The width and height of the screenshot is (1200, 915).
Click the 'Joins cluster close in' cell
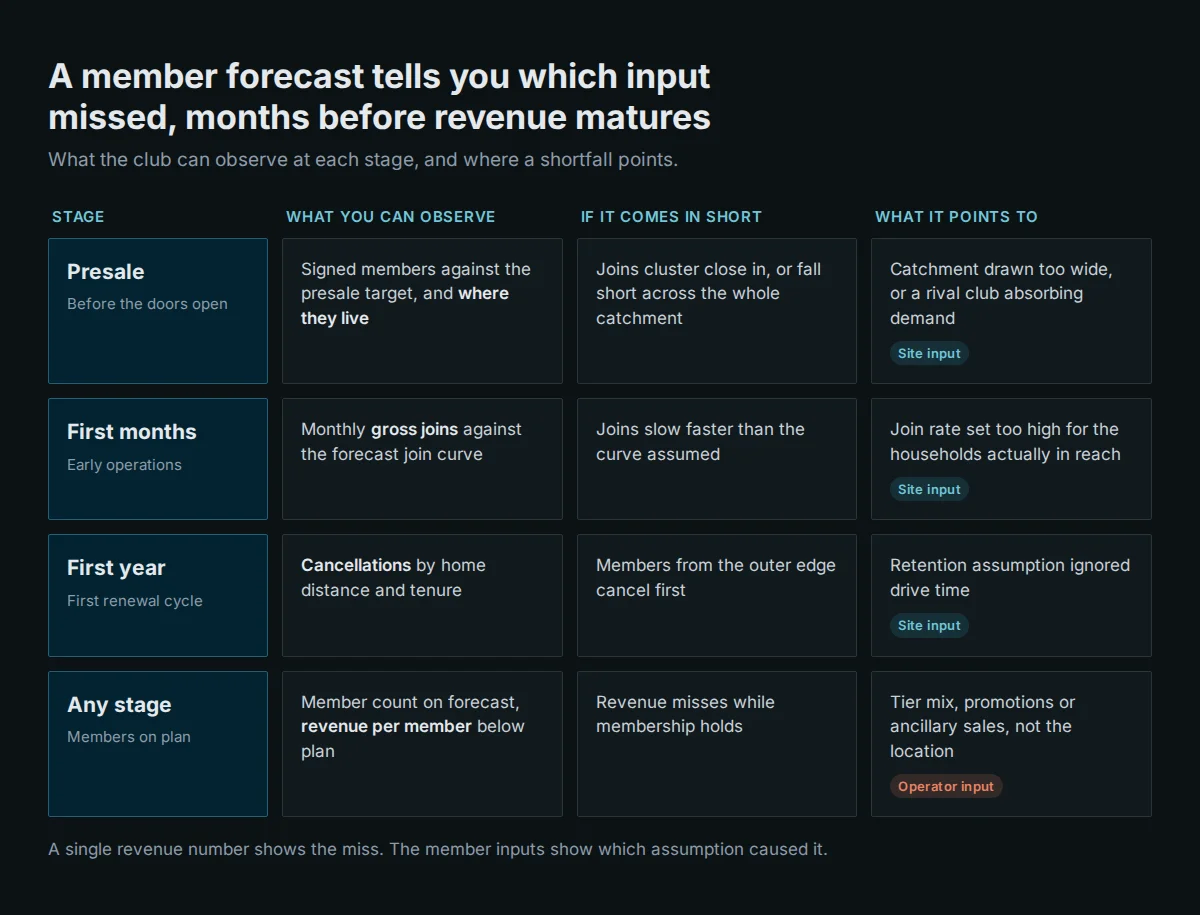tap(717, 311)
